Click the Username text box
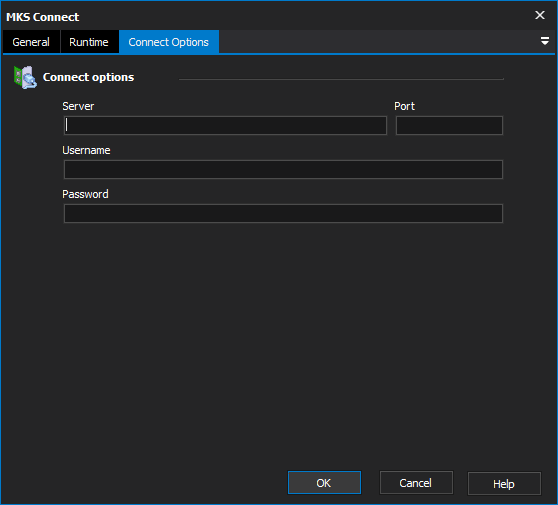This screenshot has width=558, height=505. (283, 169)
